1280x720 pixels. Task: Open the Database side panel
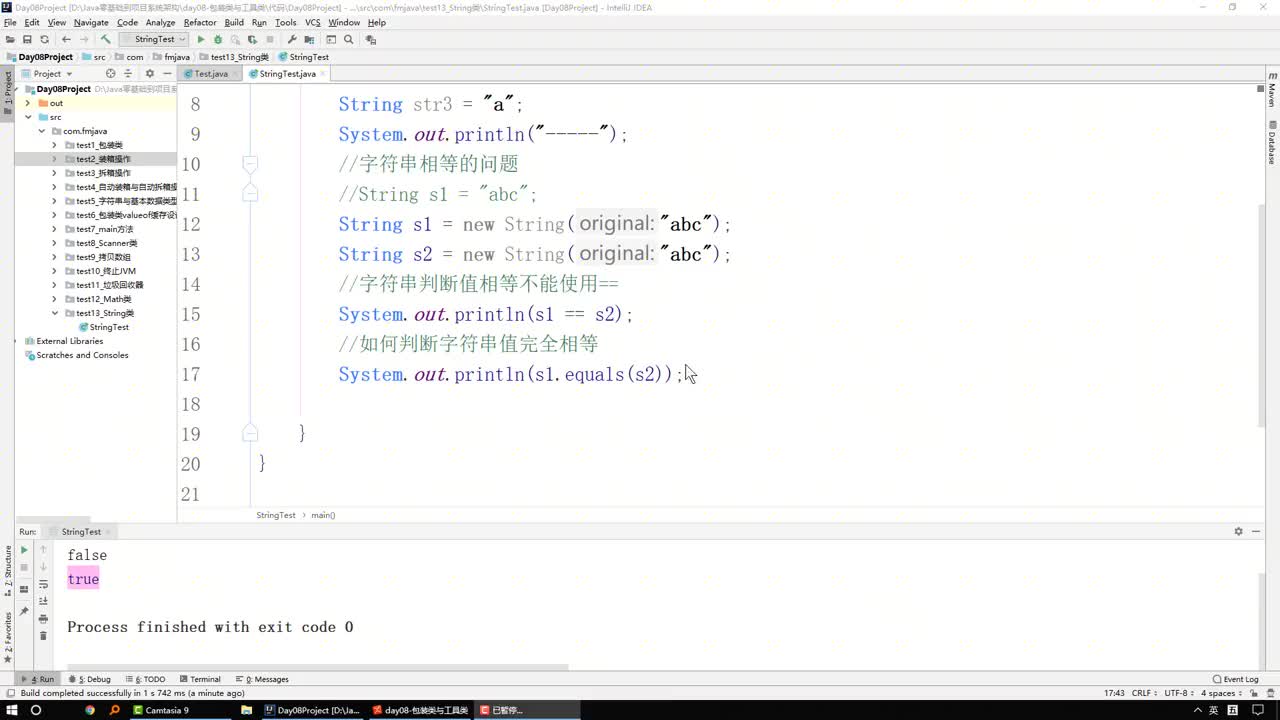pyautogui.click(x=1271, y=145)
